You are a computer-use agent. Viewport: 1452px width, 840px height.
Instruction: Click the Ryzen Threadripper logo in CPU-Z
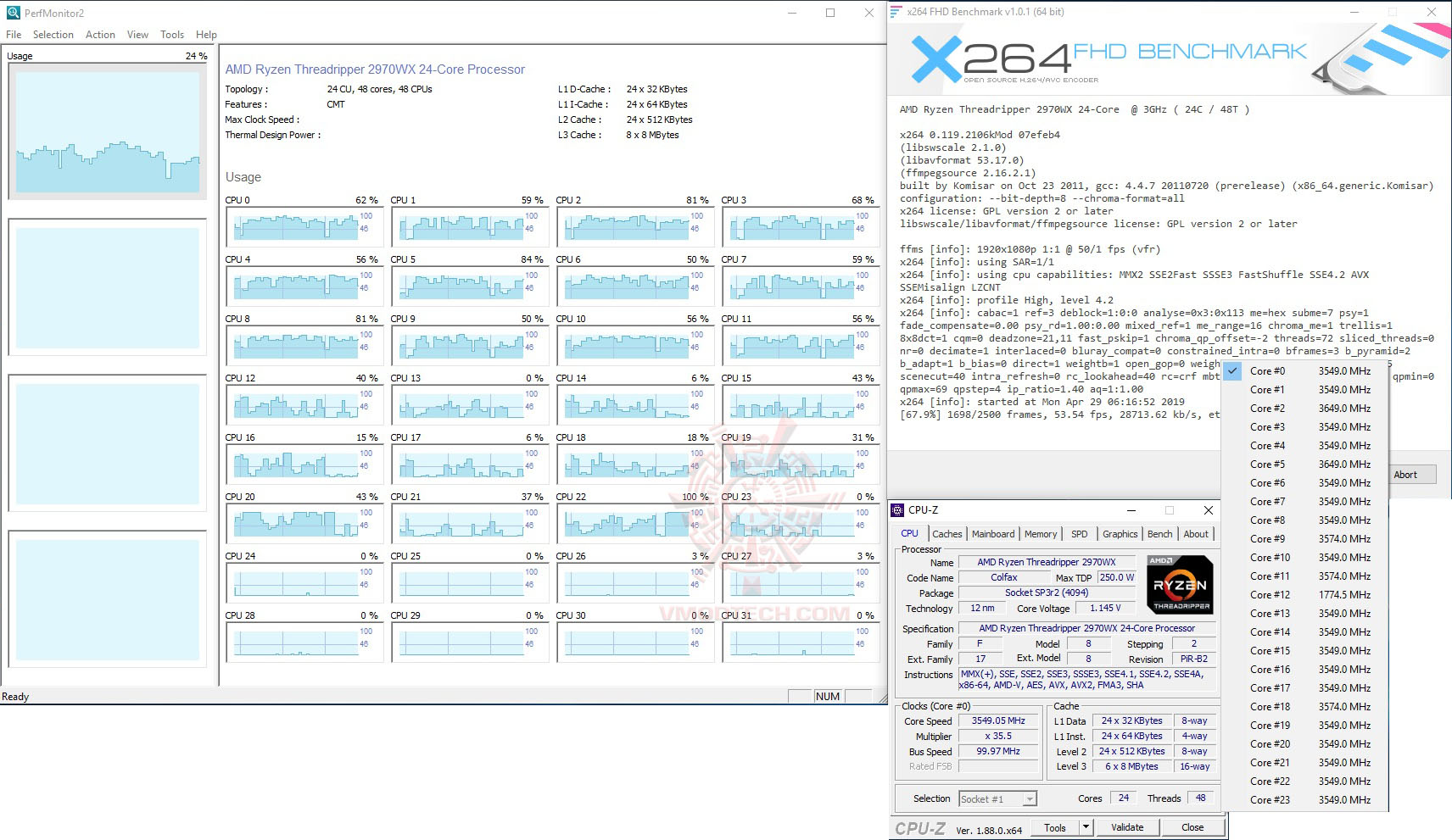[x=1180, y=584]
